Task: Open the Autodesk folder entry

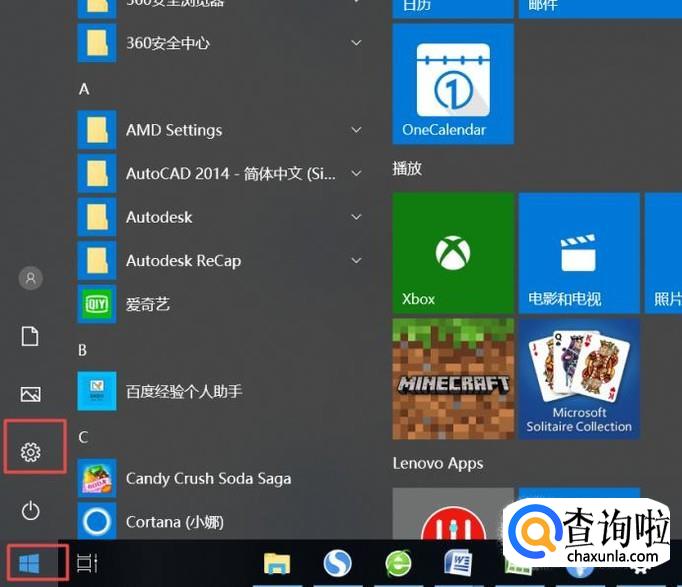Action: pyautogui.click(x=220, y=217)
